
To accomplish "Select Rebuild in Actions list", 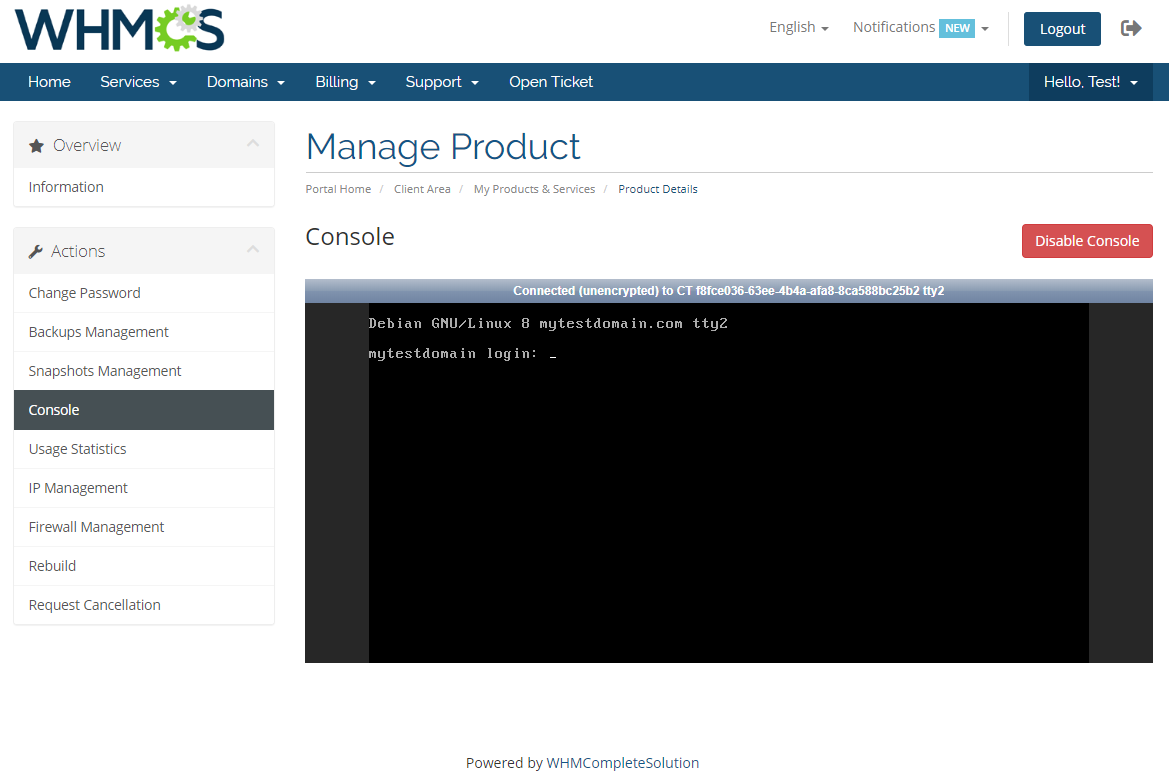I will [144, 566].
